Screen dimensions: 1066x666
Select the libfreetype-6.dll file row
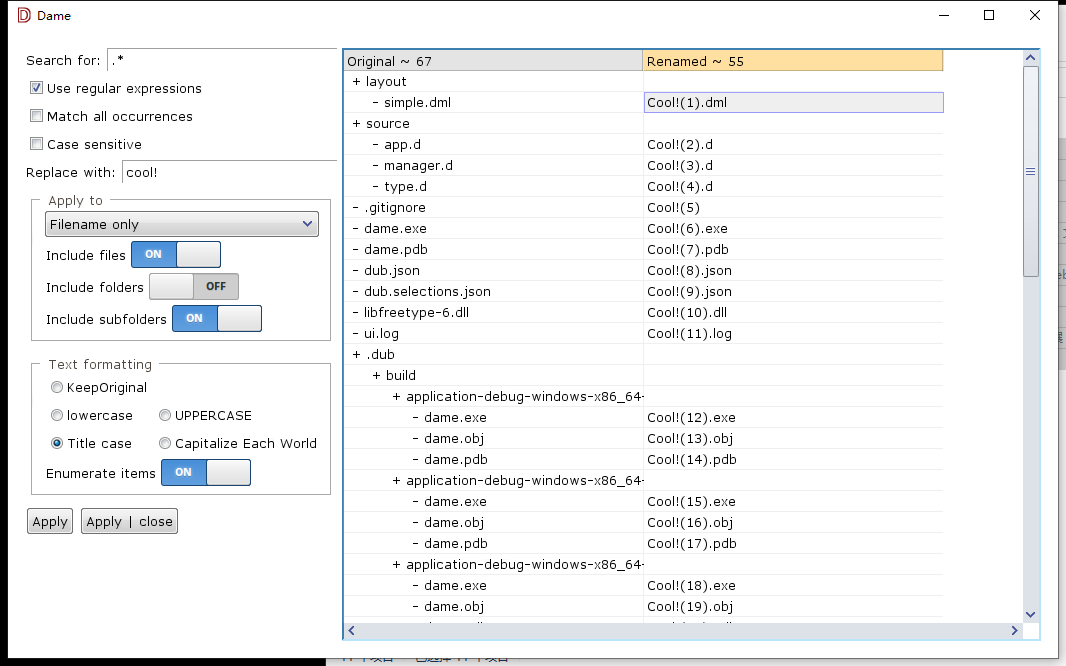point(493,313)
